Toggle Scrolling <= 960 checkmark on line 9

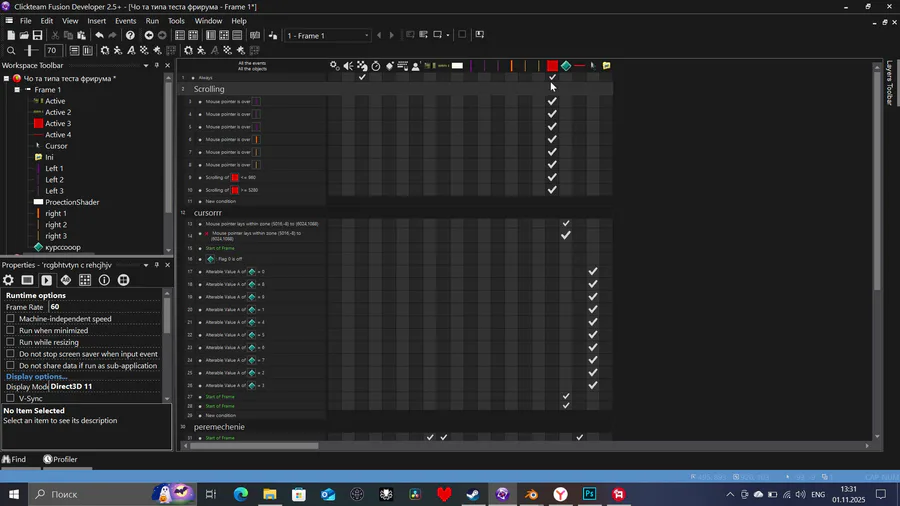552,177
